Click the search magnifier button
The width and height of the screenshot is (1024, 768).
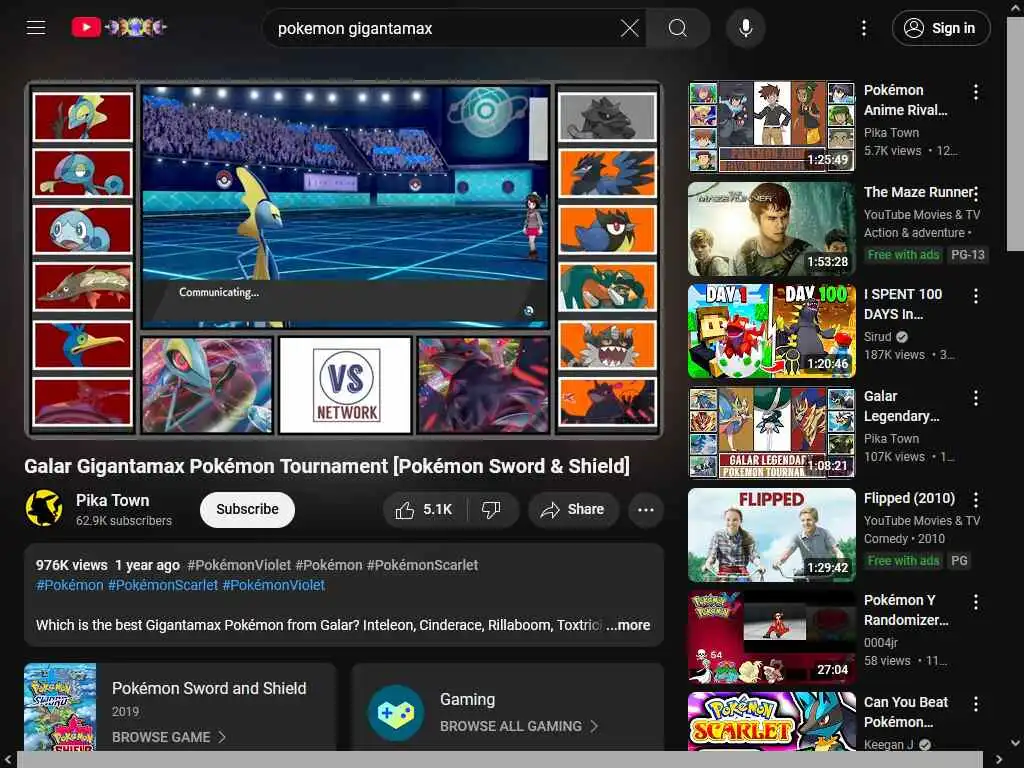click(678, 28)
